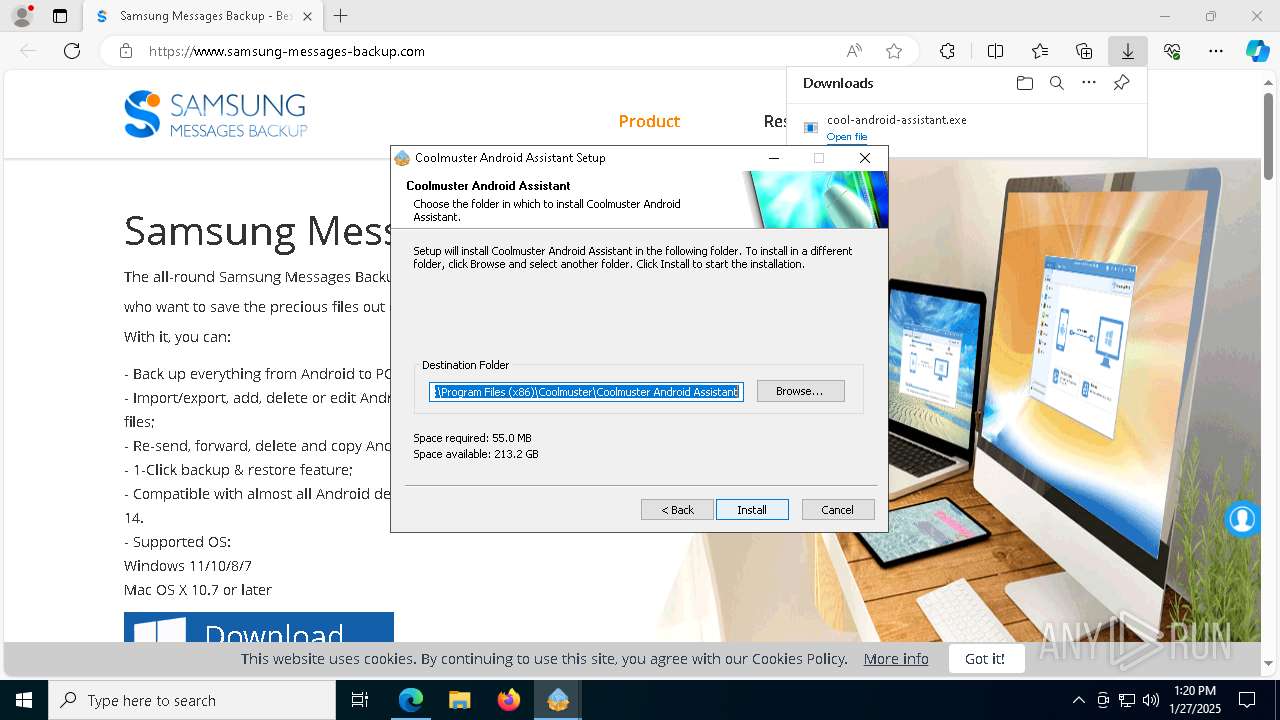Click the blue support chat icon
The width and height of the screenshot is (1280, 720).
click(1242, 519)
